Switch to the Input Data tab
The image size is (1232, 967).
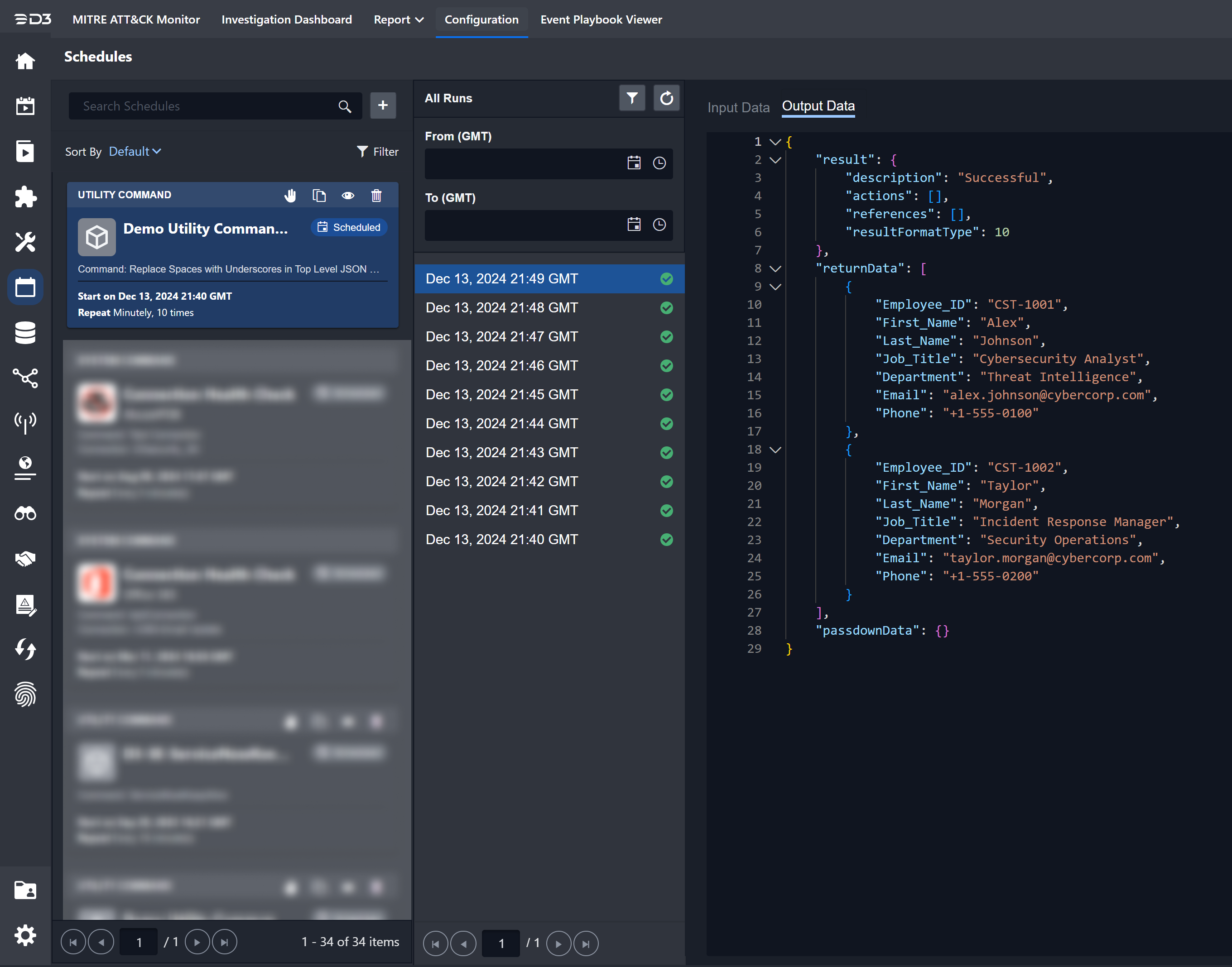pyautogui.click(x=738, y=107)
